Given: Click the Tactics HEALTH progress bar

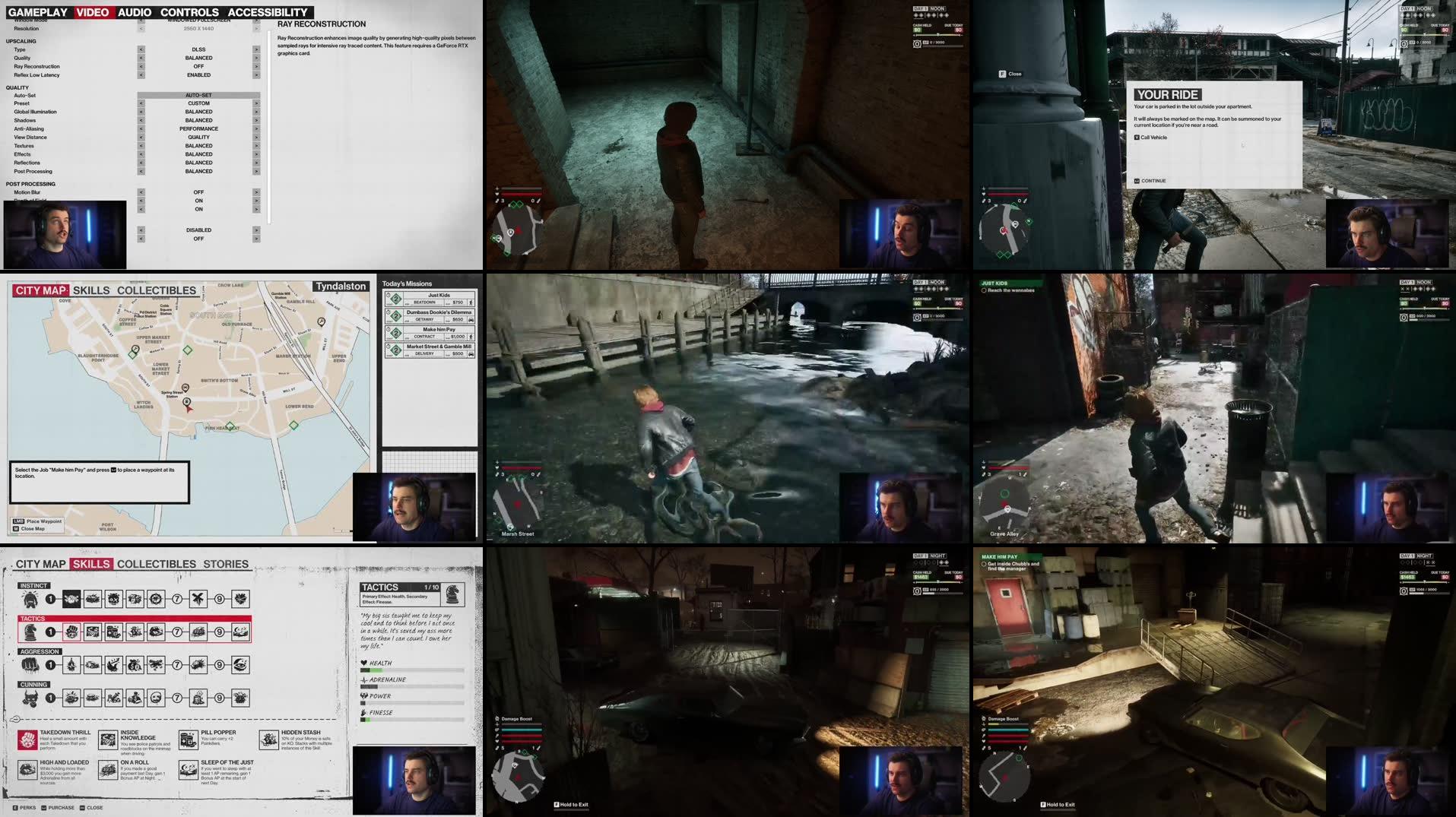Looking at the screenshot, I should tap(412, 670).
